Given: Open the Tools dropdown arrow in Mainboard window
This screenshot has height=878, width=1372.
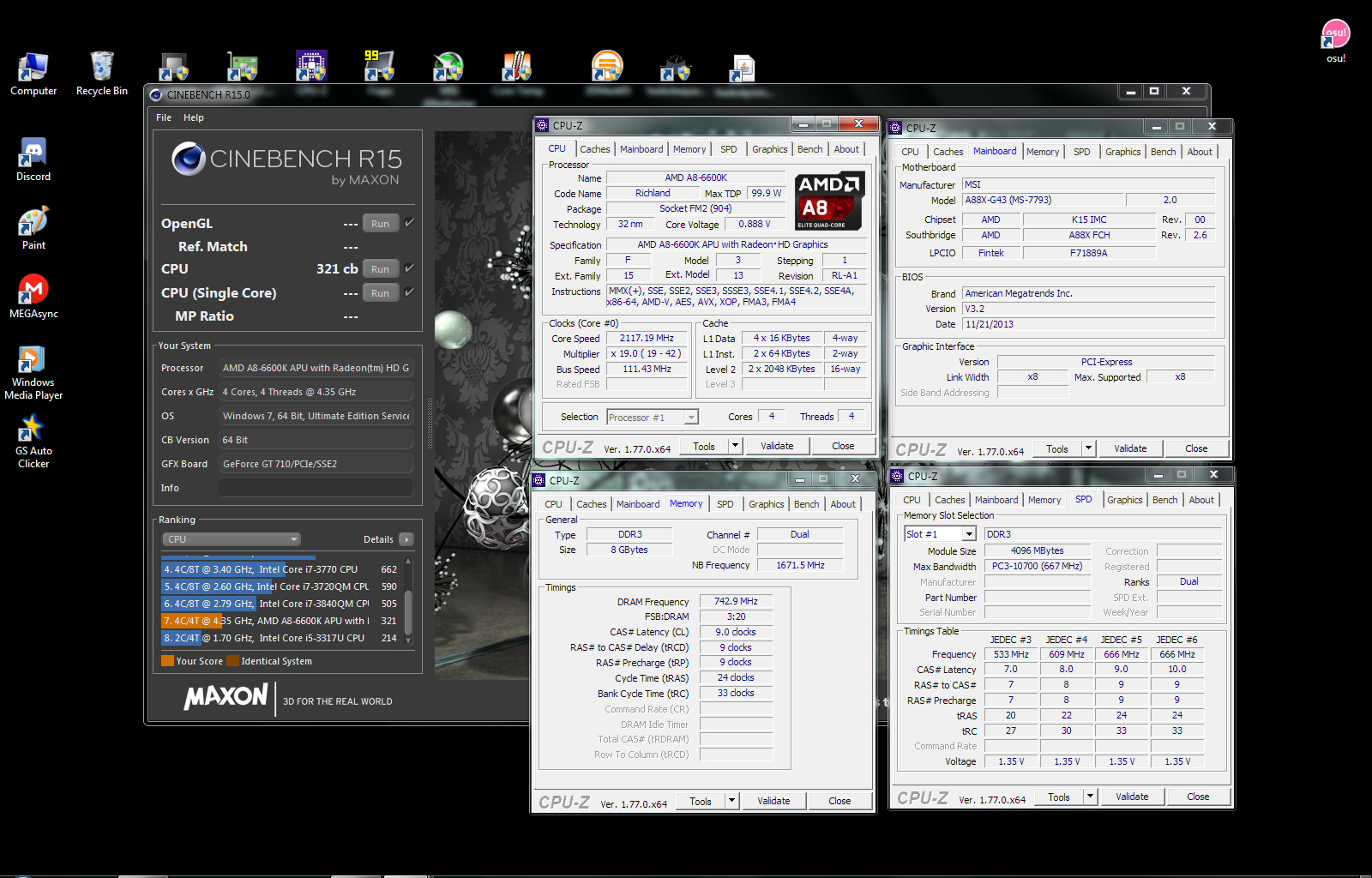Looking at the screenshot, I should pyautogui.click(x=1088, y=448).
